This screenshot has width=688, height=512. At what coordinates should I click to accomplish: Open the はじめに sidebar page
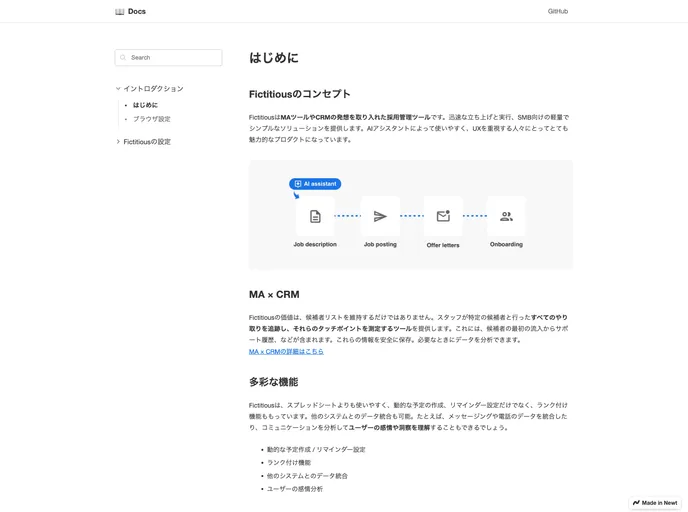(145, 105)
